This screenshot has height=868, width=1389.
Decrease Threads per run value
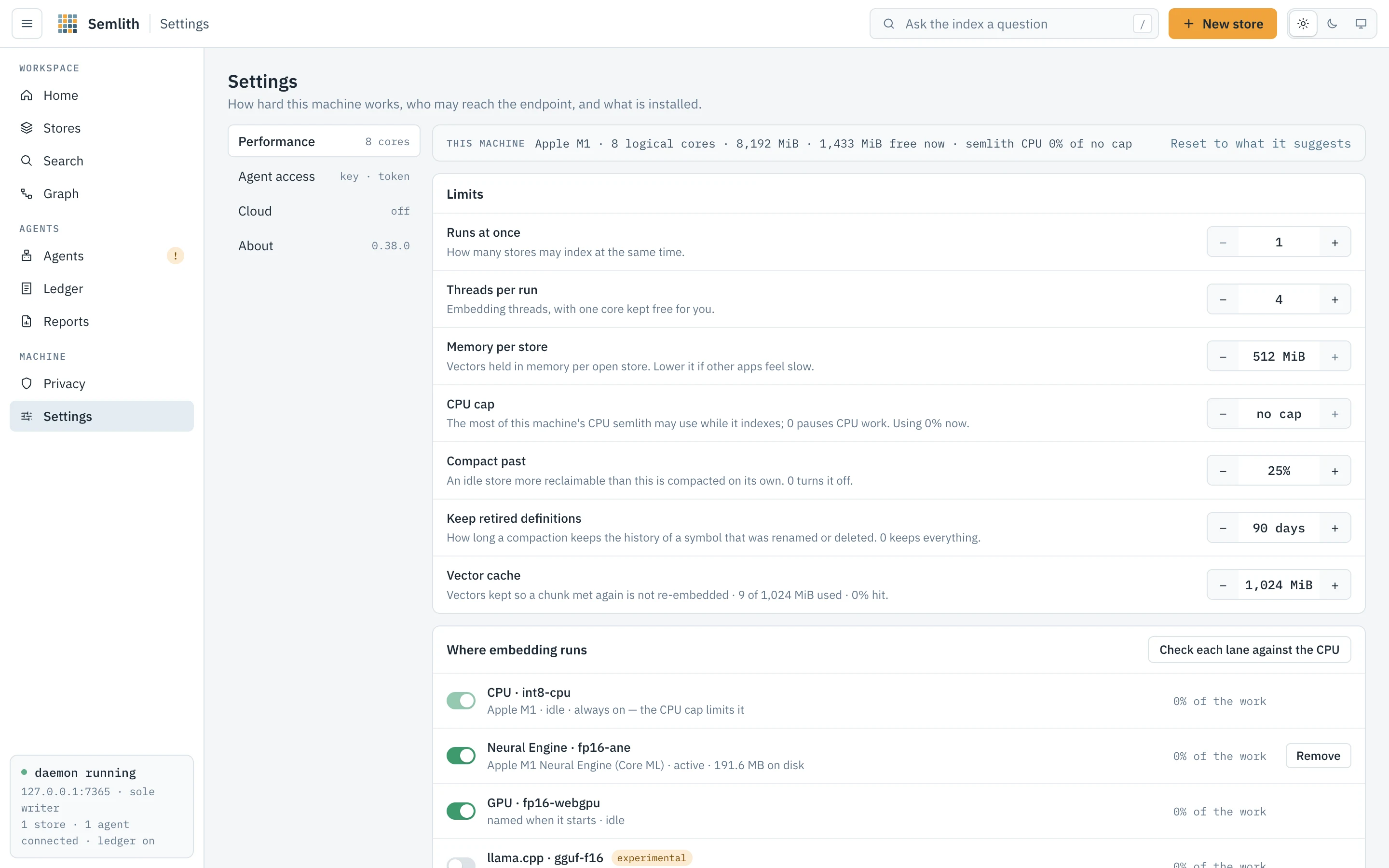(1223, 299)
